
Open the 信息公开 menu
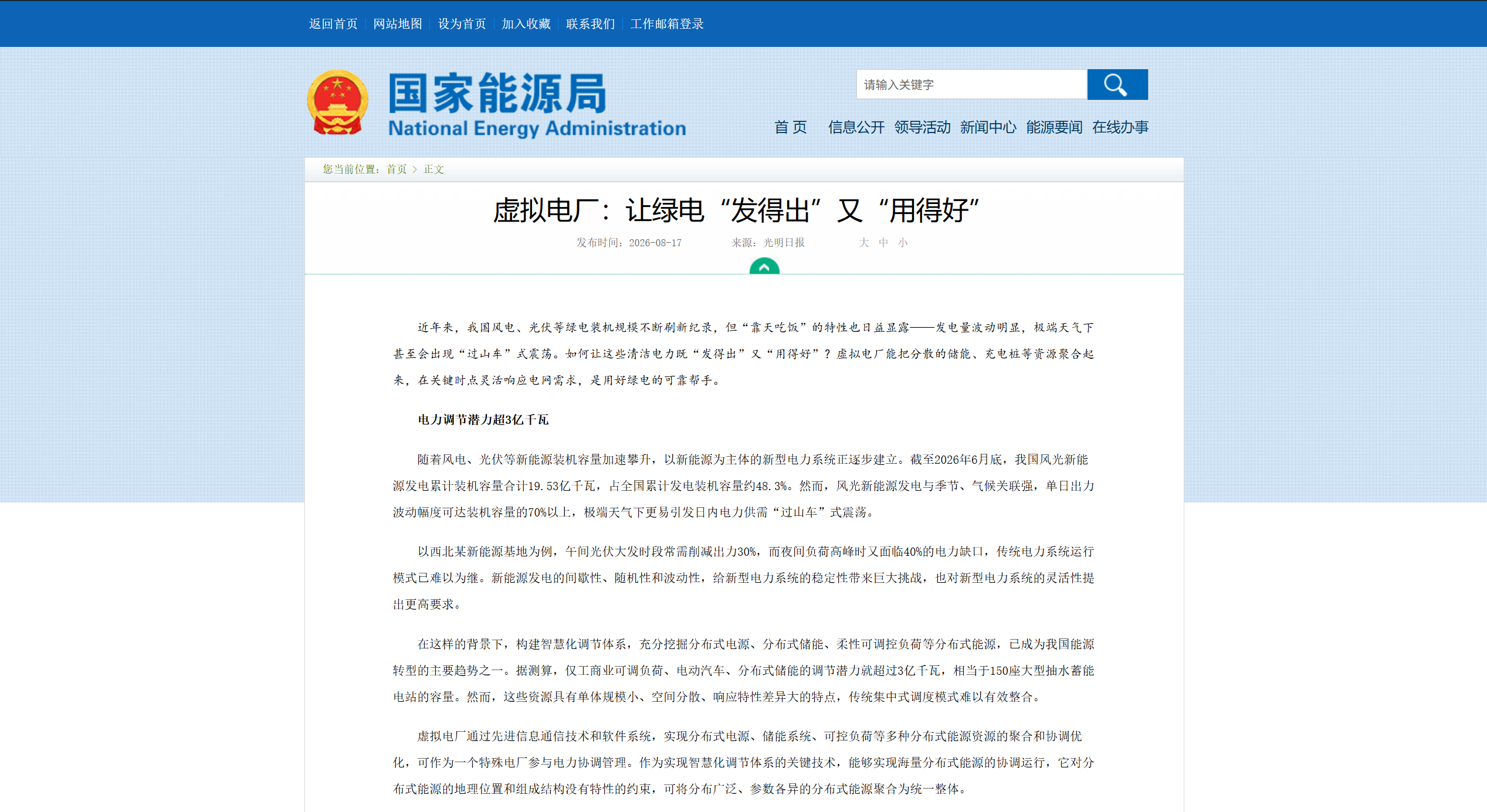[856, 127]
